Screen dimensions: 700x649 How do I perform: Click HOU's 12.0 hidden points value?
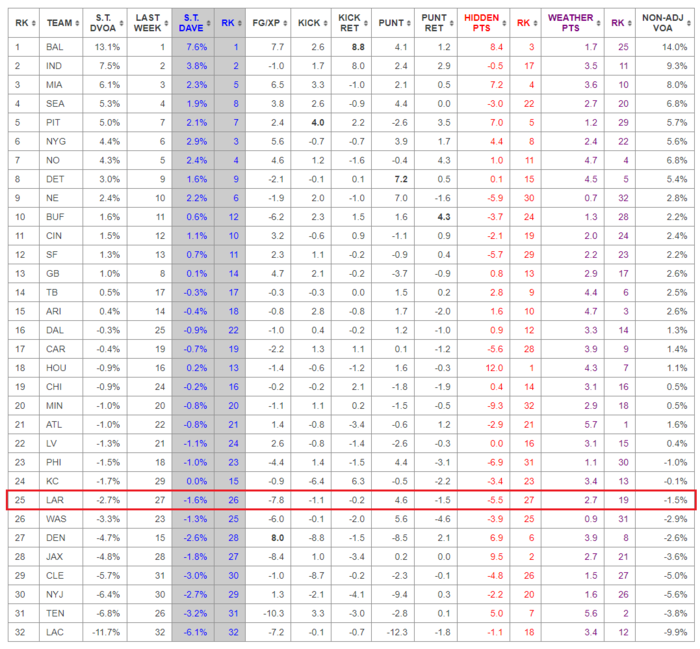pos(494,368)
